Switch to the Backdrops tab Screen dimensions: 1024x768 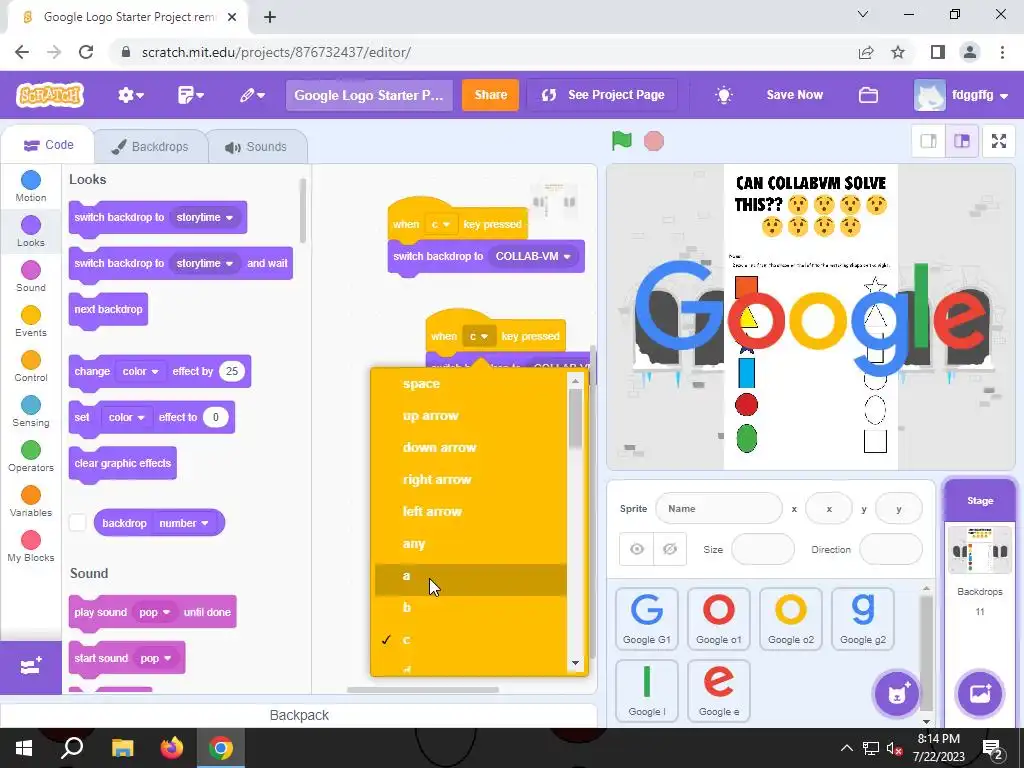click(x=150, y=147)
